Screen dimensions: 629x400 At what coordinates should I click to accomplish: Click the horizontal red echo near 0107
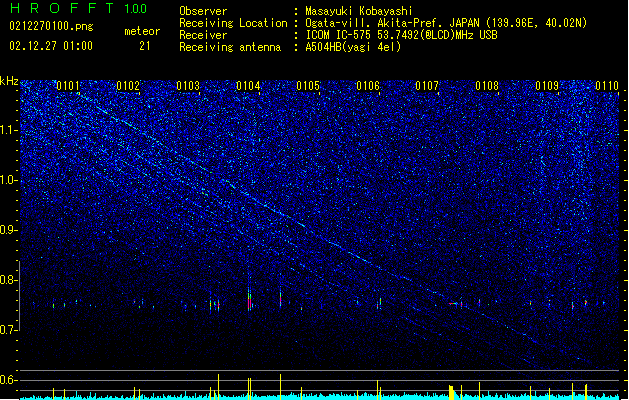point(453,304)
